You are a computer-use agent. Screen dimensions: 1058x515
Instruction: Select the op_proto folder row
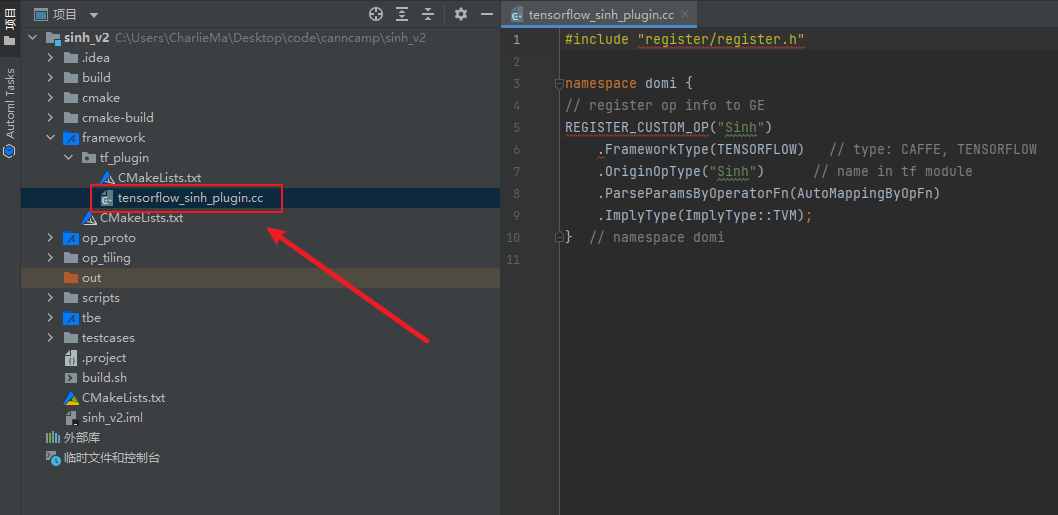click(260, 238)
